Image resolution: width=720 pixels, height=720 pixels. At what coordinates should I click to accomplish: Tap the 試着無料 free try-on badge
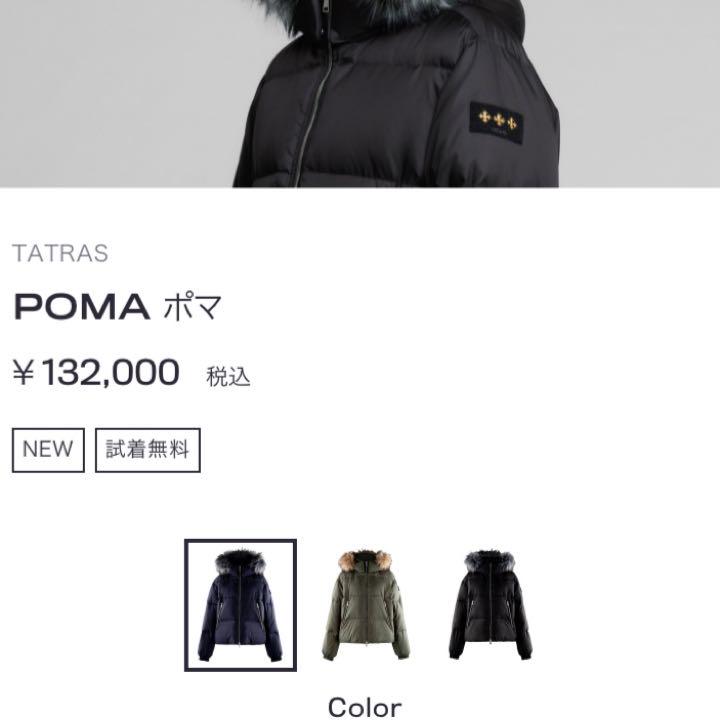coord(148,450)
